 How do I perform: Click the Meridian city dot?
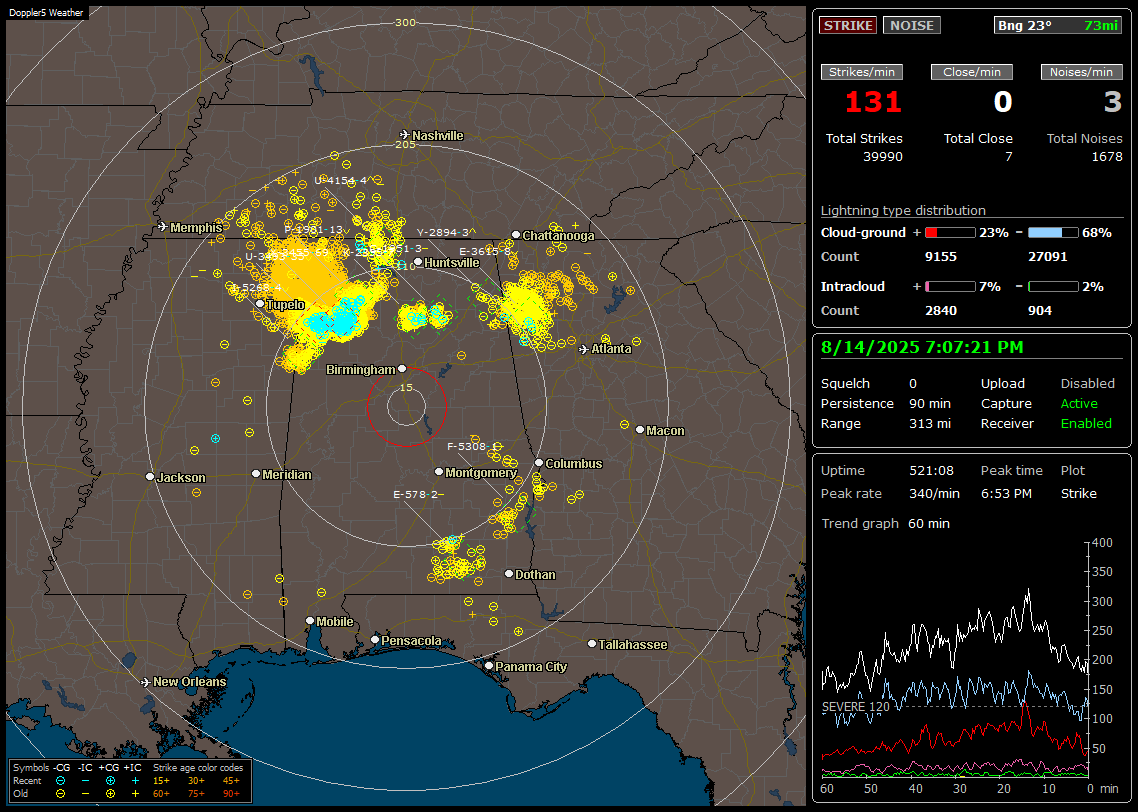click(256, 474)
